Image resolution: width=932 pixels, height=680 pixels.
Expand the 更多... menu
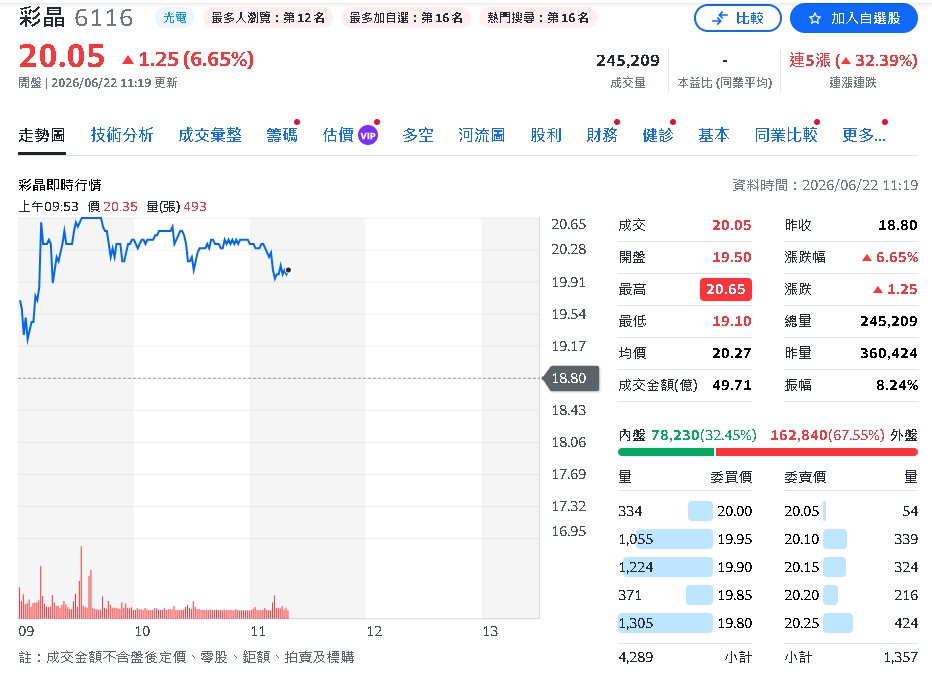click(x=864, y=136)
